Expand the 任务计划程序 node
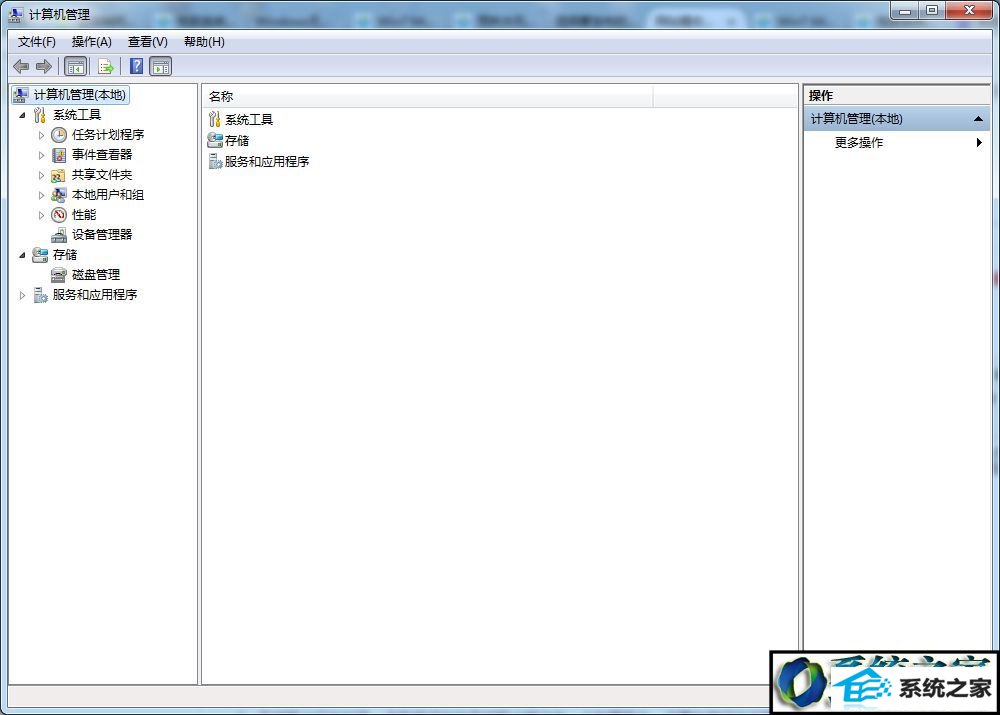The height and width of the screenshot is (715, 1000). point(41,135)
